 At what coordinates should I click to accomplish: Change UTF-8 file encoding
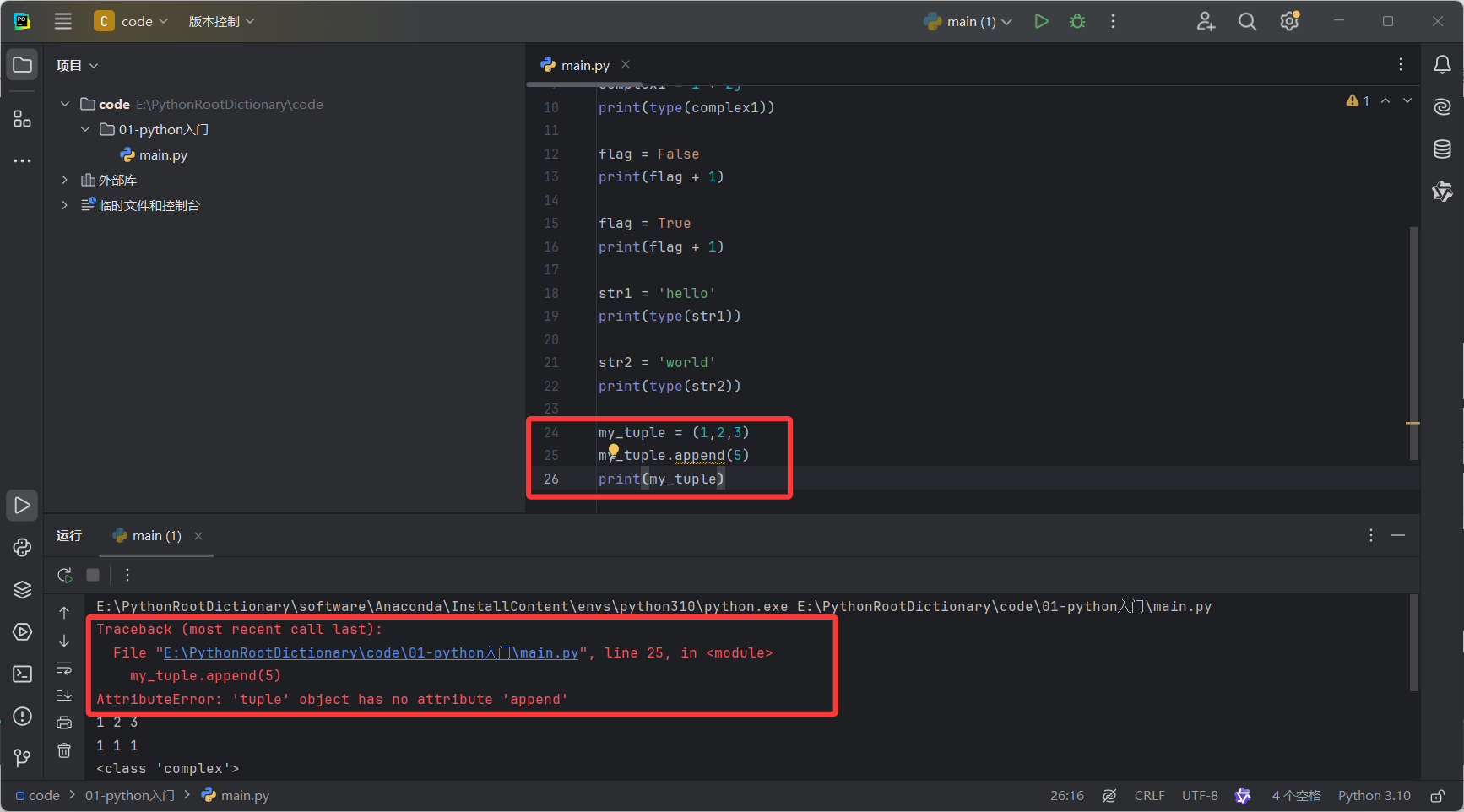[x=1200, y=796]
